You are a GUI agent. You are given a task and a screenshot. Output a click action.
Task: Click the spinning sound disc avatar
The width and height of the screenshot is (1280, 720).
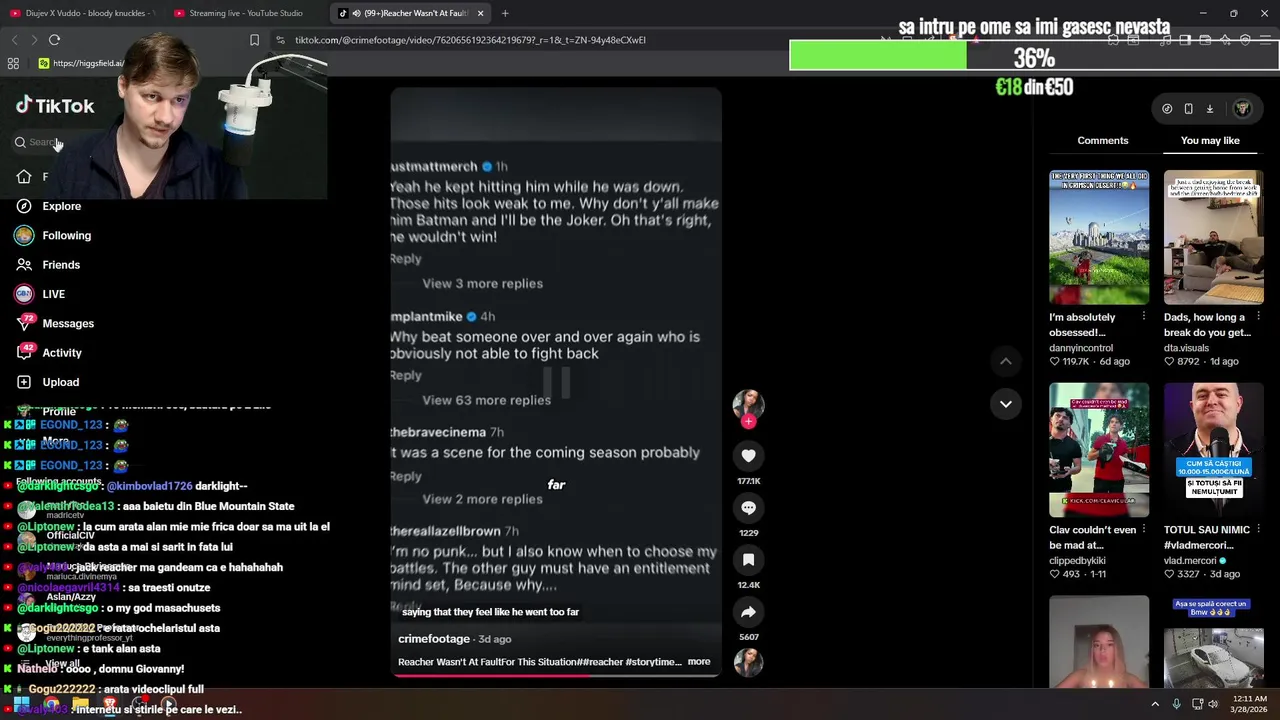click(x=748, y=662)
